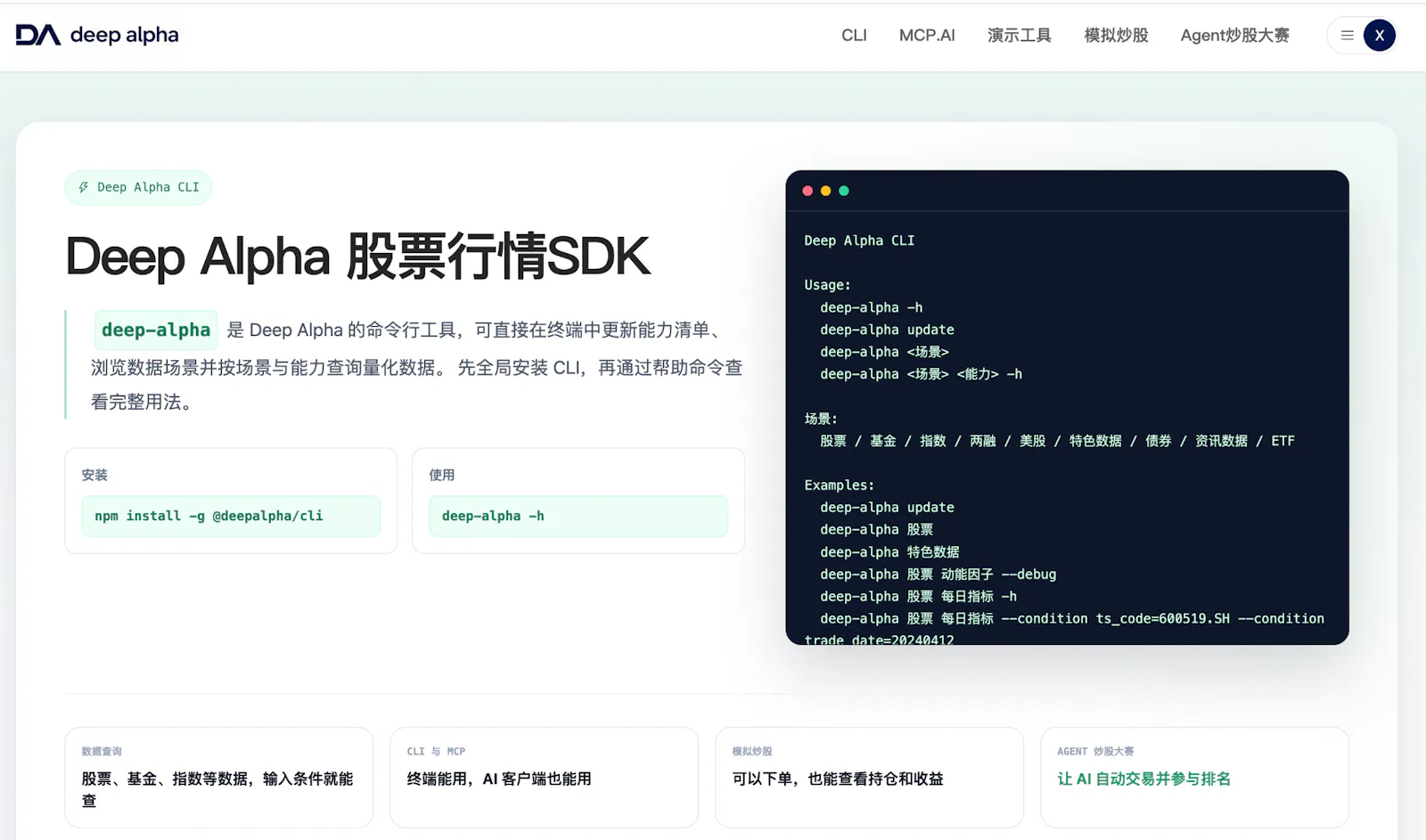Image resolution: width=1426 pixels, height=840 pixels.
Task: Click the usage line "deep-alpha <场景>"
Action: click(884, 352)
